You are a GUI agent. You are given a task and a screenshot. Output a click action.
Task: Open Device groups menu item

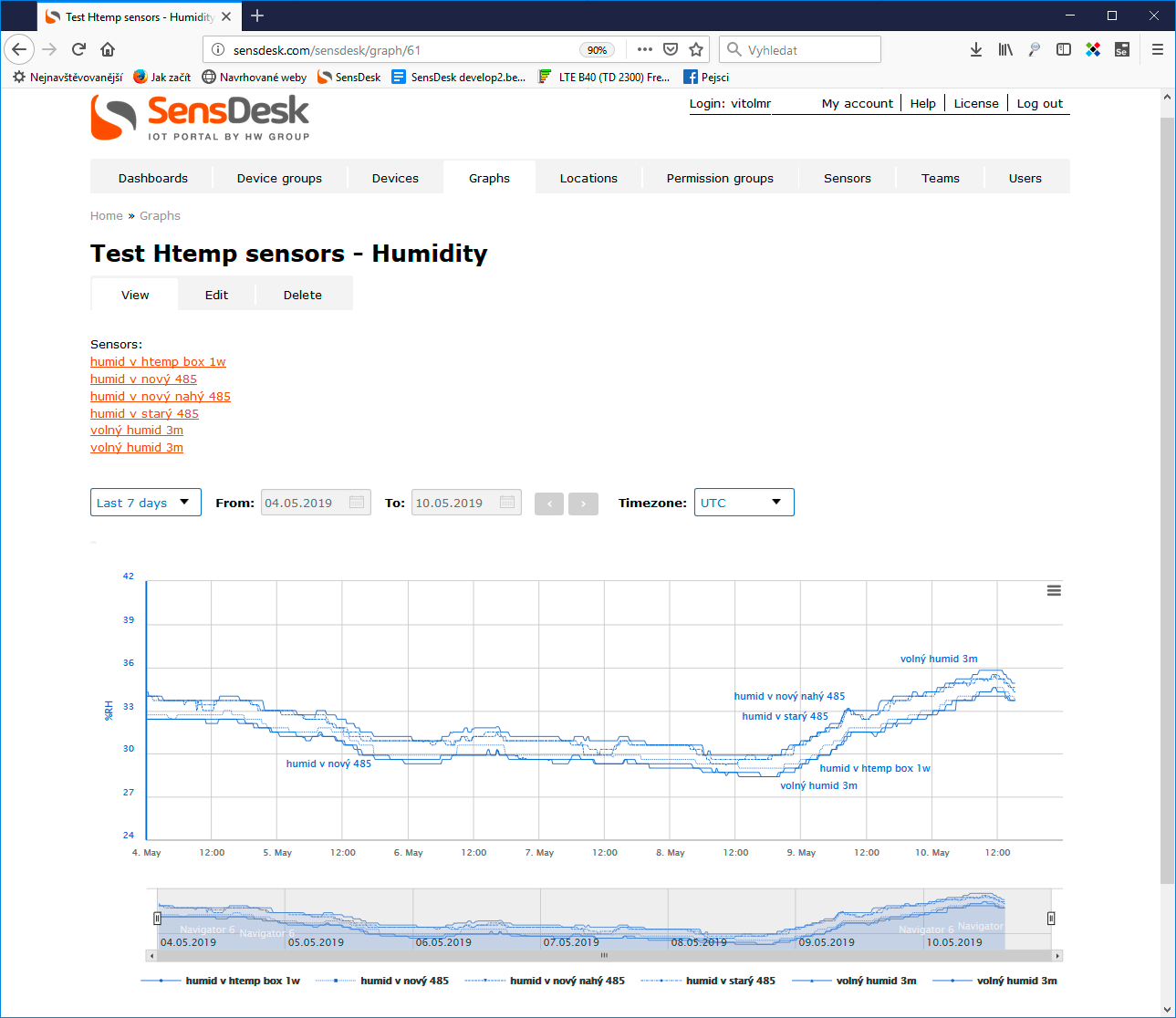[x=279, y=178]
